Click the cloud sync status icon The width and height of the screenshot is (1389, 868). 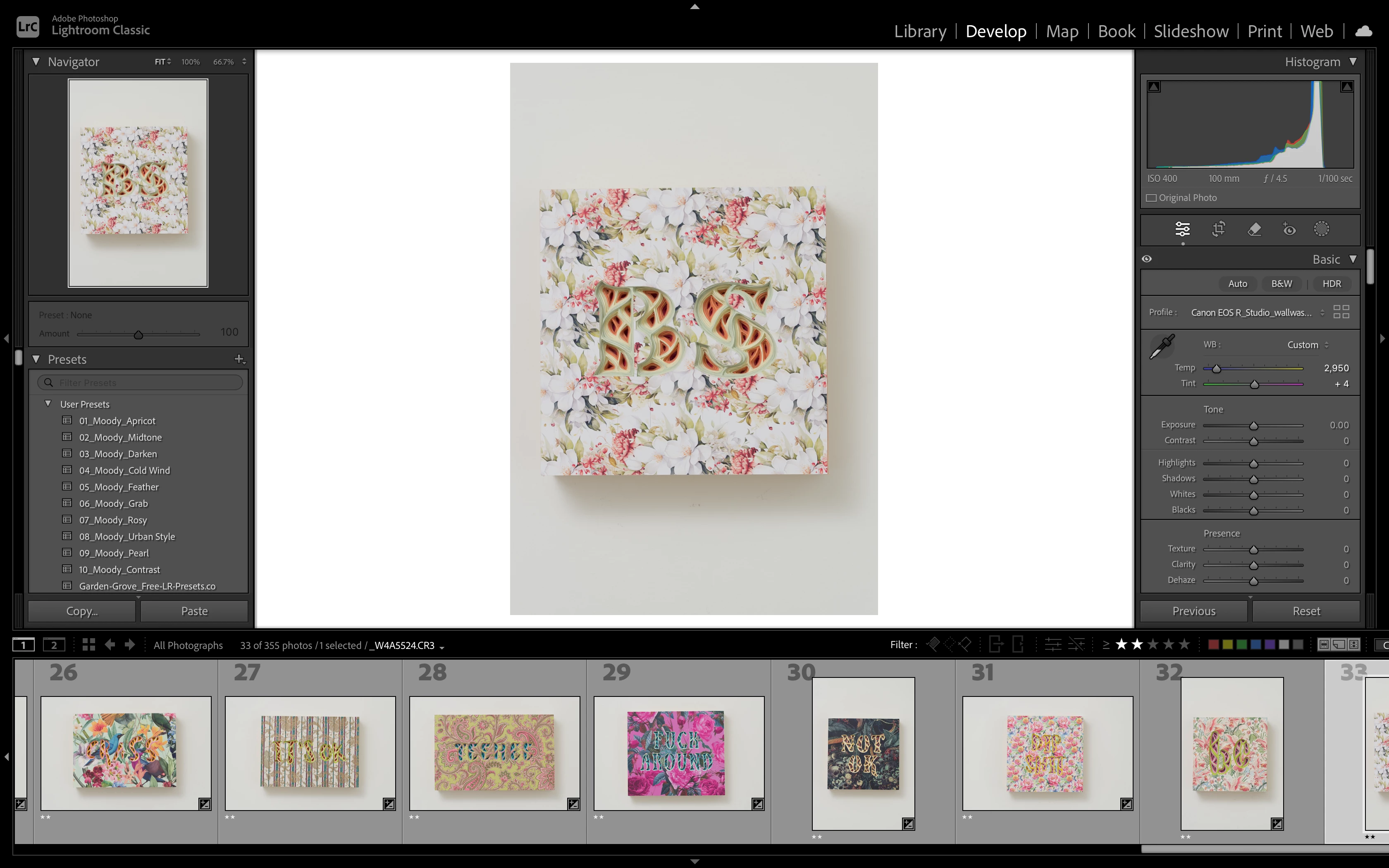tap(1364, 31)
